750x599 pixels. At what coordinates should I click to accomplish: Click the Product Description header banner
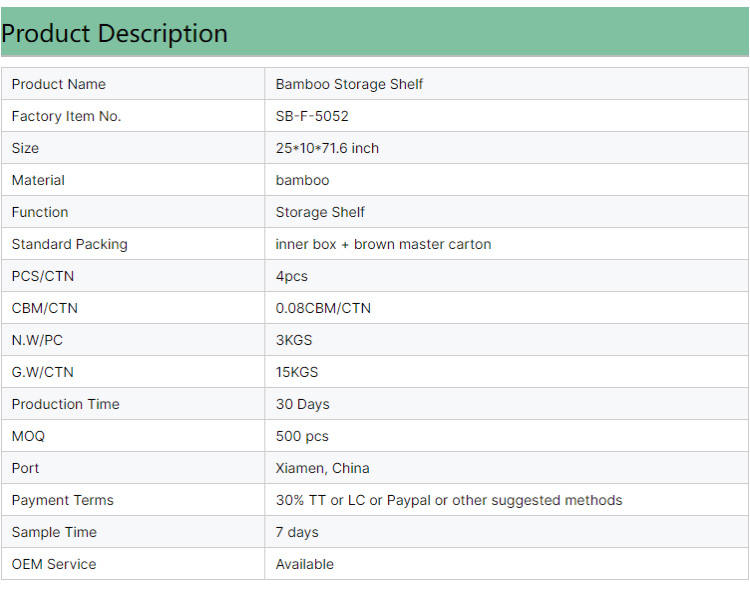tap(375, 33)
